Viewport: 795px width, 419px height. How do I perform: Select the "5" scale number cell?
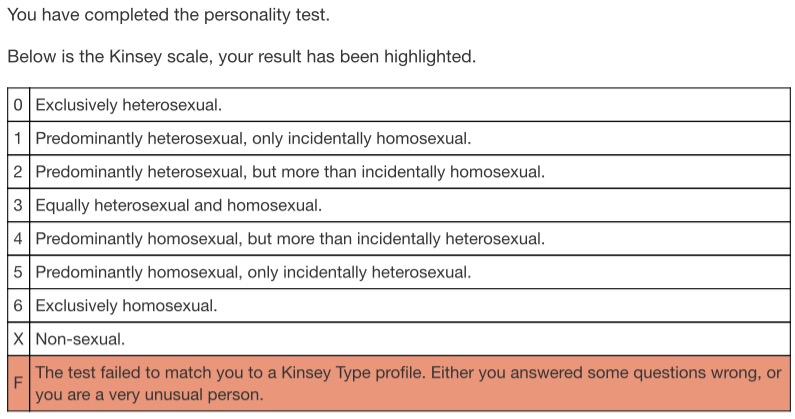tap(19, 272)
